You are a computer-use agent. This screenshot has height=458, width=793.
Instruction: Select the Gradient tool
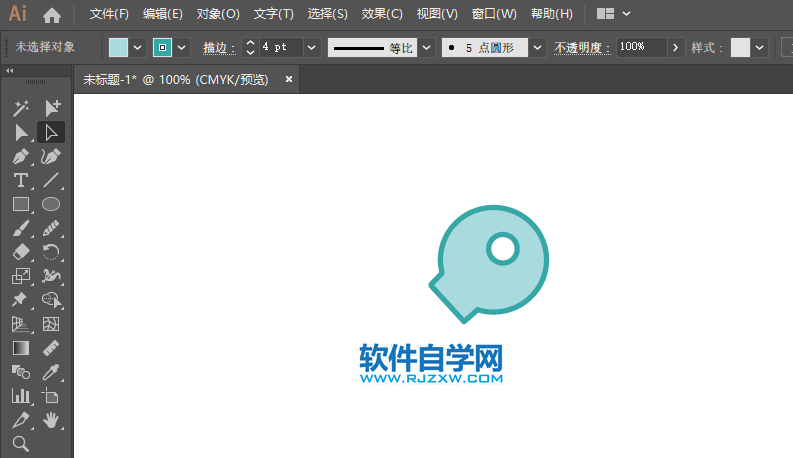[x=21, y=348]
